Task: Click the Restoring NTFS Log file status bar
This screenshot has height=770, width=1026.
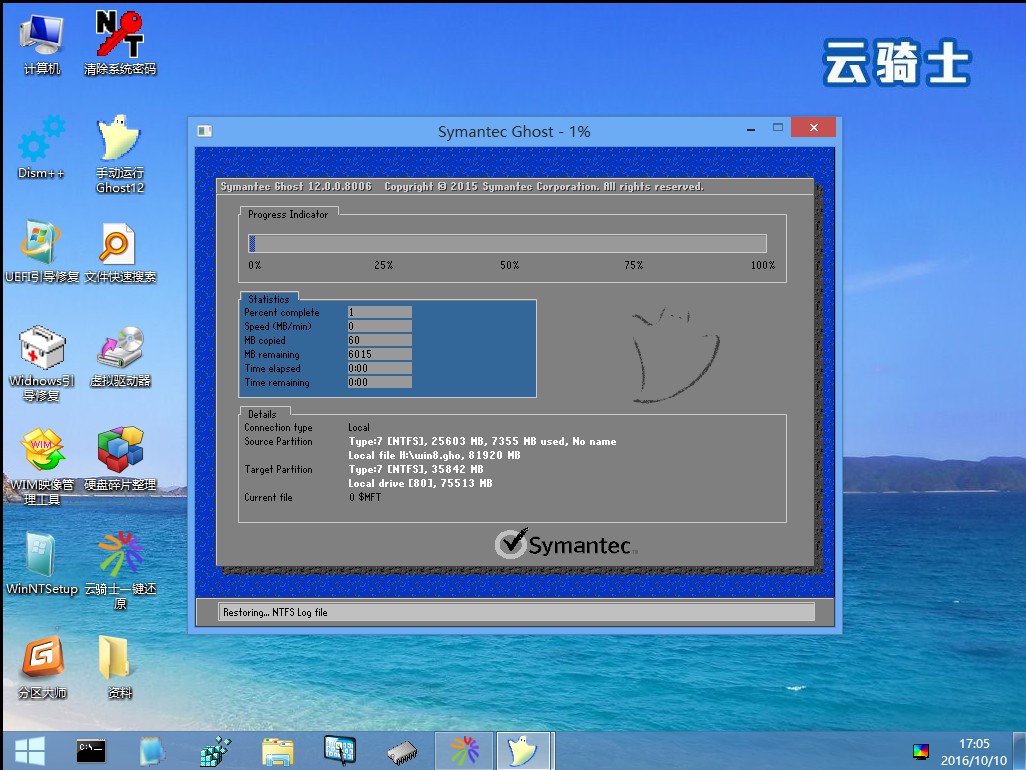Action: coord(516,612)
